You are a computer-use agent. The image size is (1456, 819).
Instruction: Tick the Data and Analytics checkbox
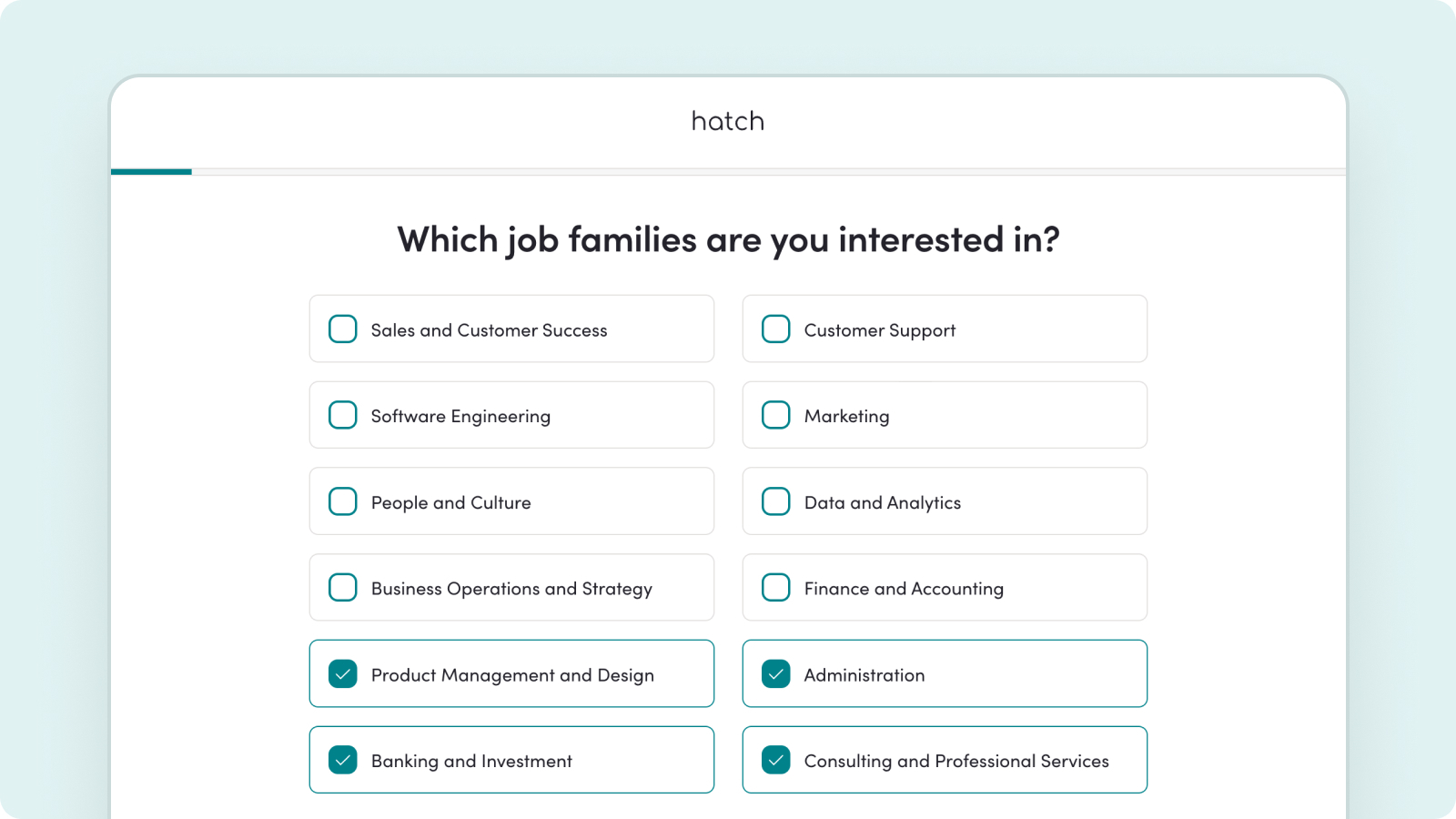776,501
